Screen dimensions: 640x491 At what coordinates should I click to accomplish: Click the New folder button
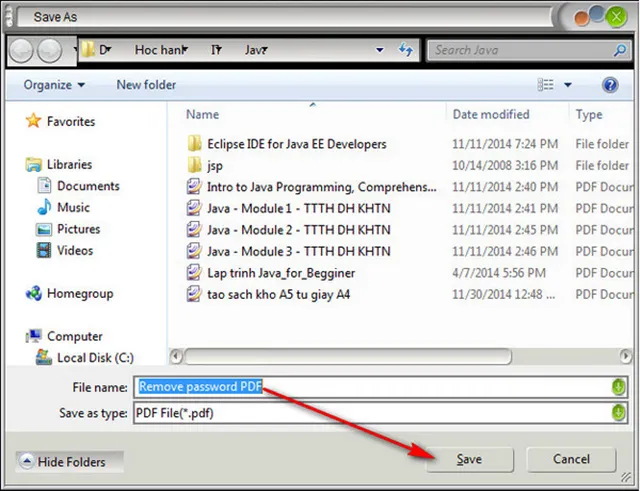coord(146,85)
